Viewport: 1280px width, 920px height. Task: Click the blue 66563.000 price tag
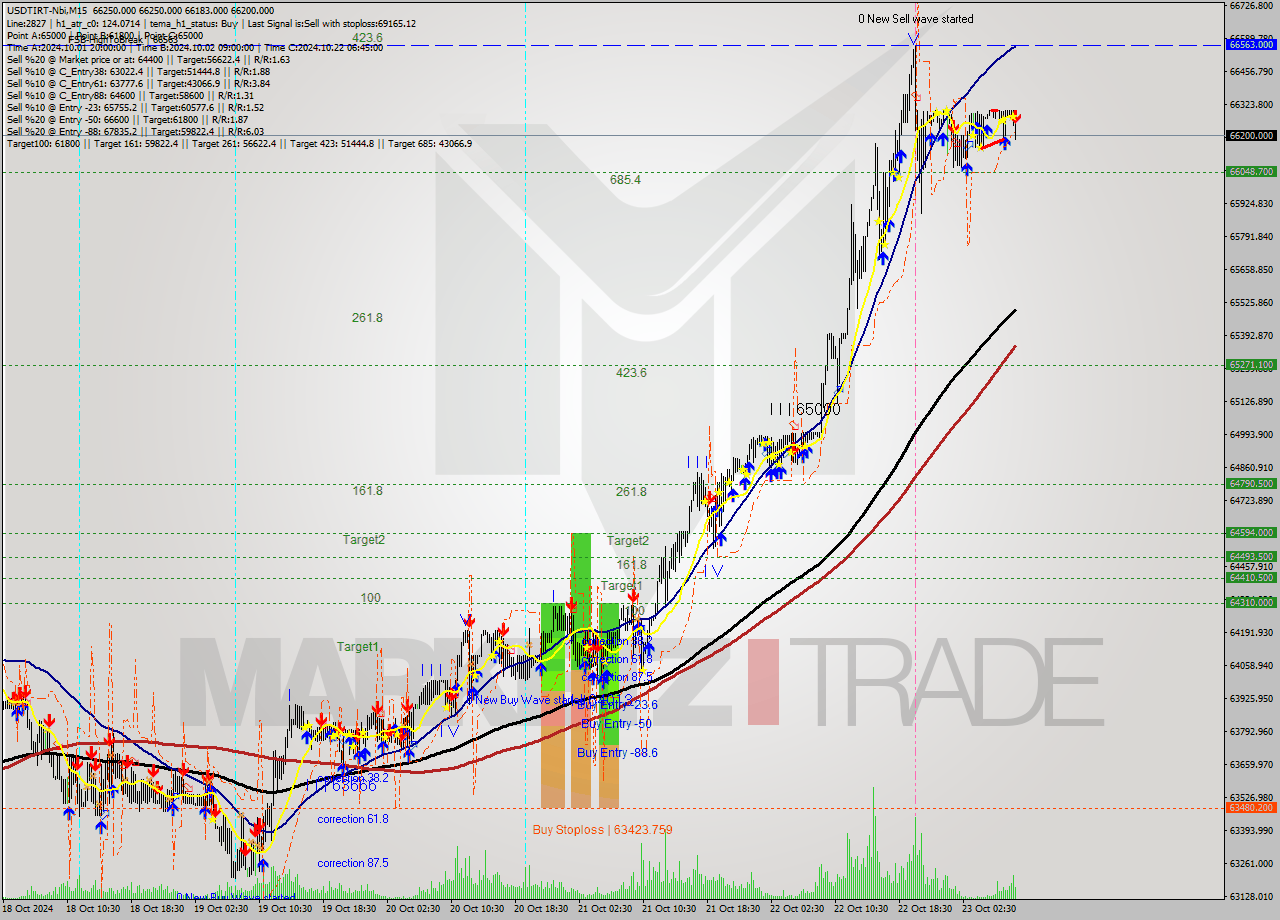pos(1251,45)
